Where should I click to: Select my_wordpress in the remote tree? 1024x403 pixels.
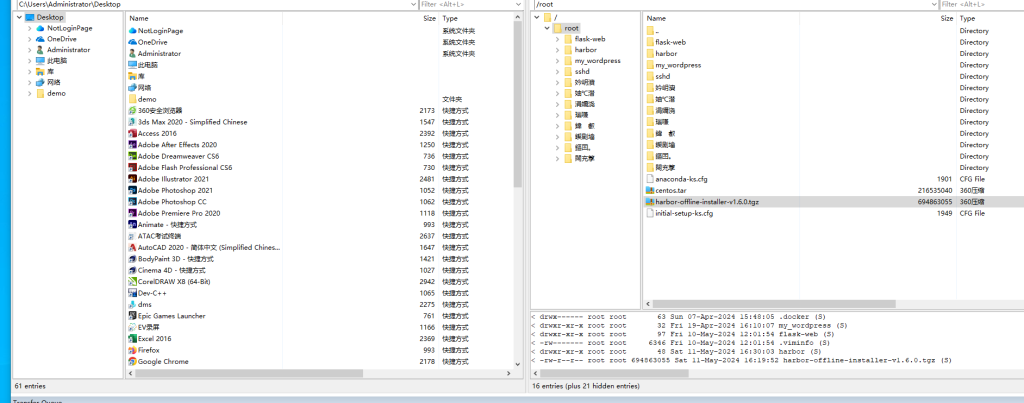[x=594, y=61]
